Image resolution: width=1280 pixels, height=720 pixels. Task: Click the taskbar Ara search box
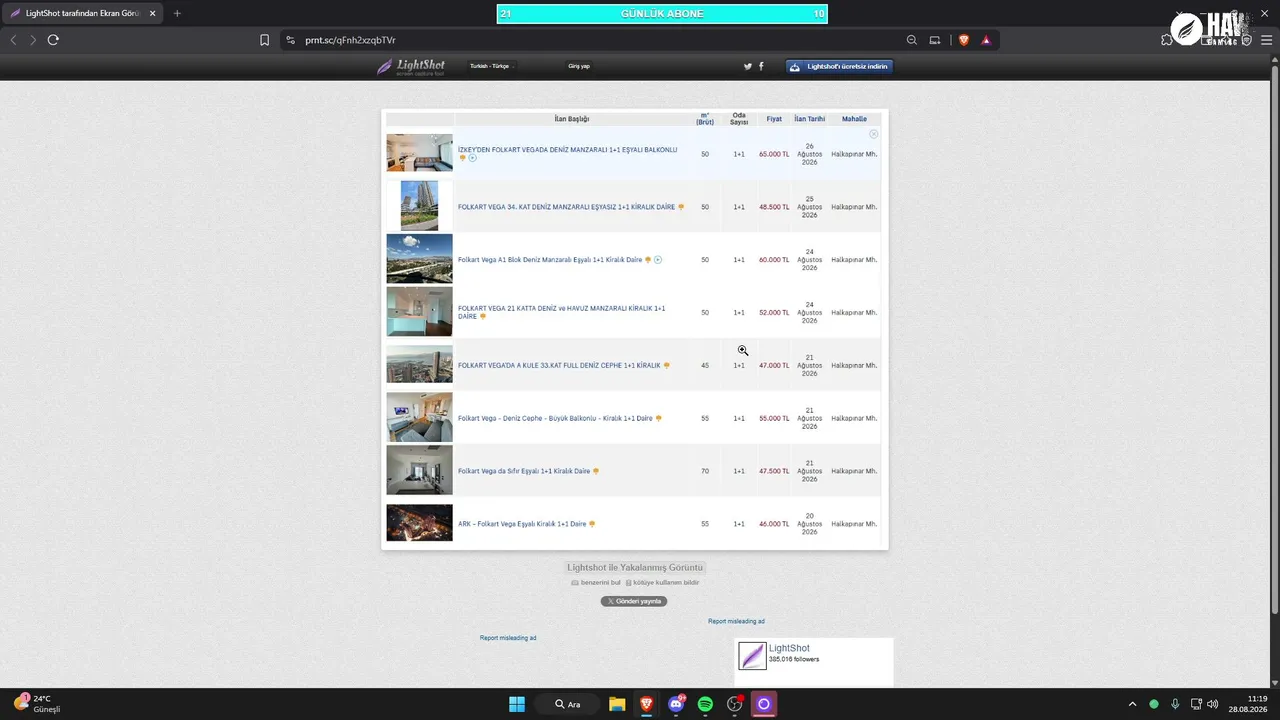pos(567,704)
